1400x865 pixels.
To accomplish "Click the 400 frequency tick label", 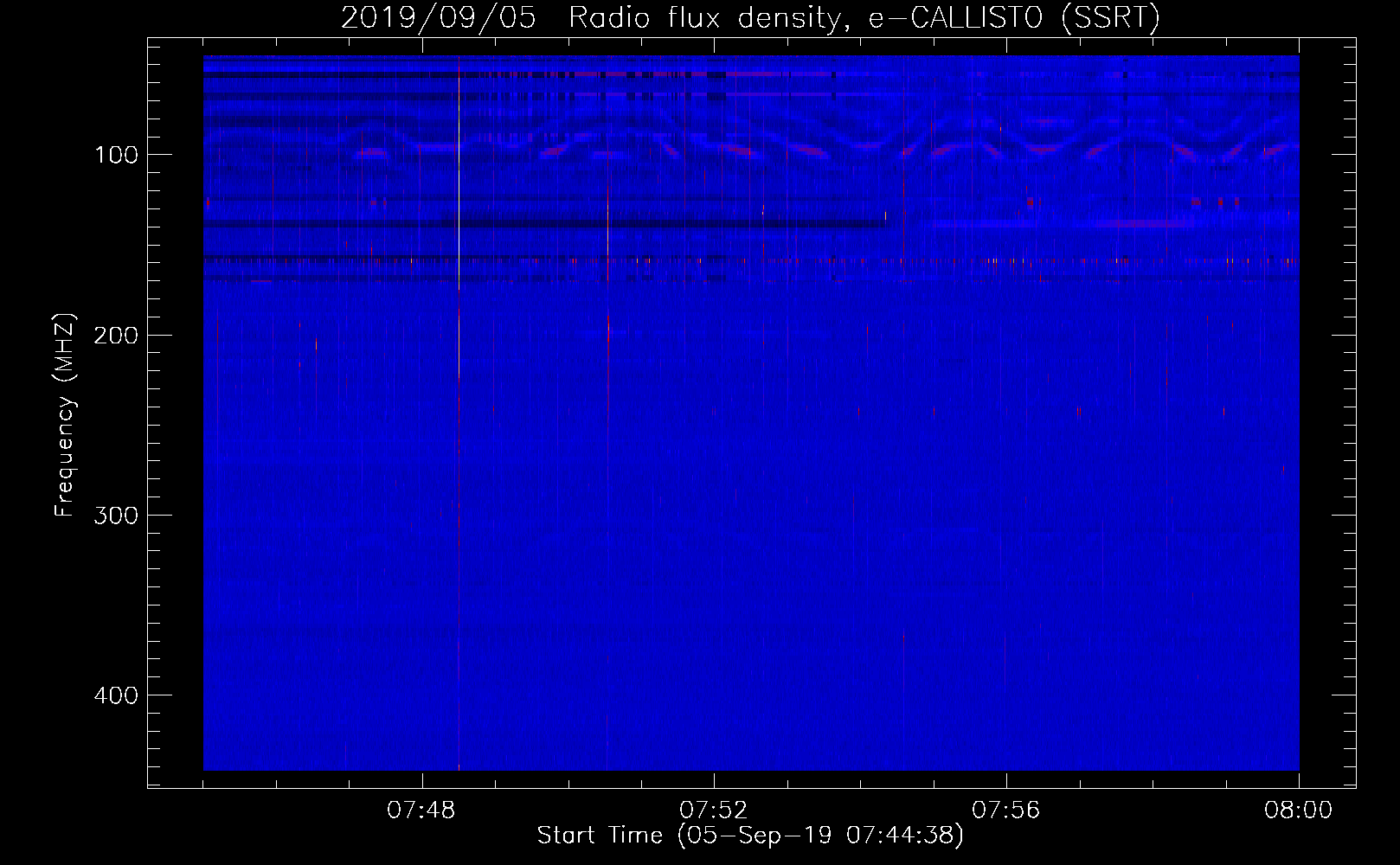I will (x=117, y=695).
